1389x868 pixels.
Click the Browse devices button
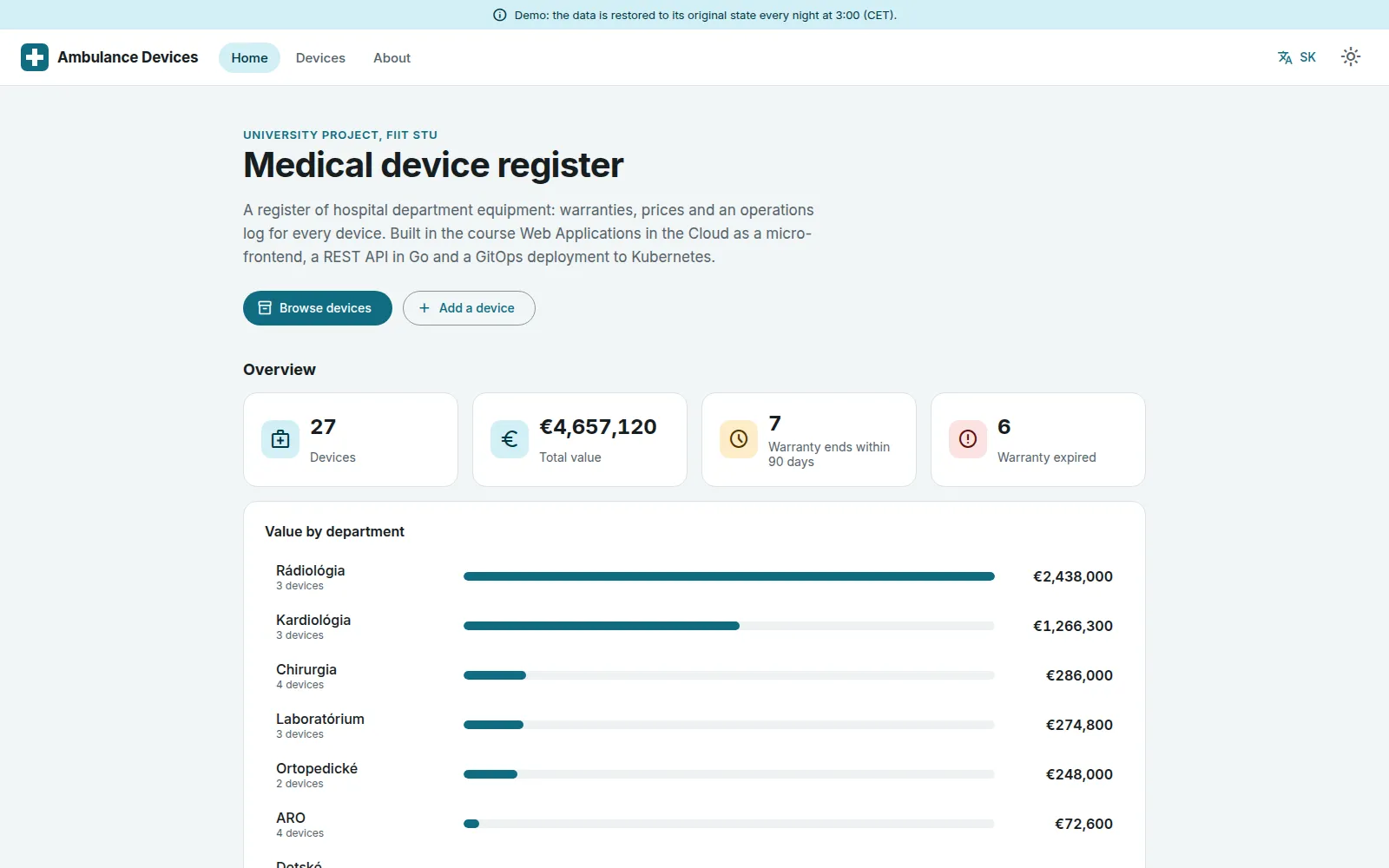pos(318,308)
